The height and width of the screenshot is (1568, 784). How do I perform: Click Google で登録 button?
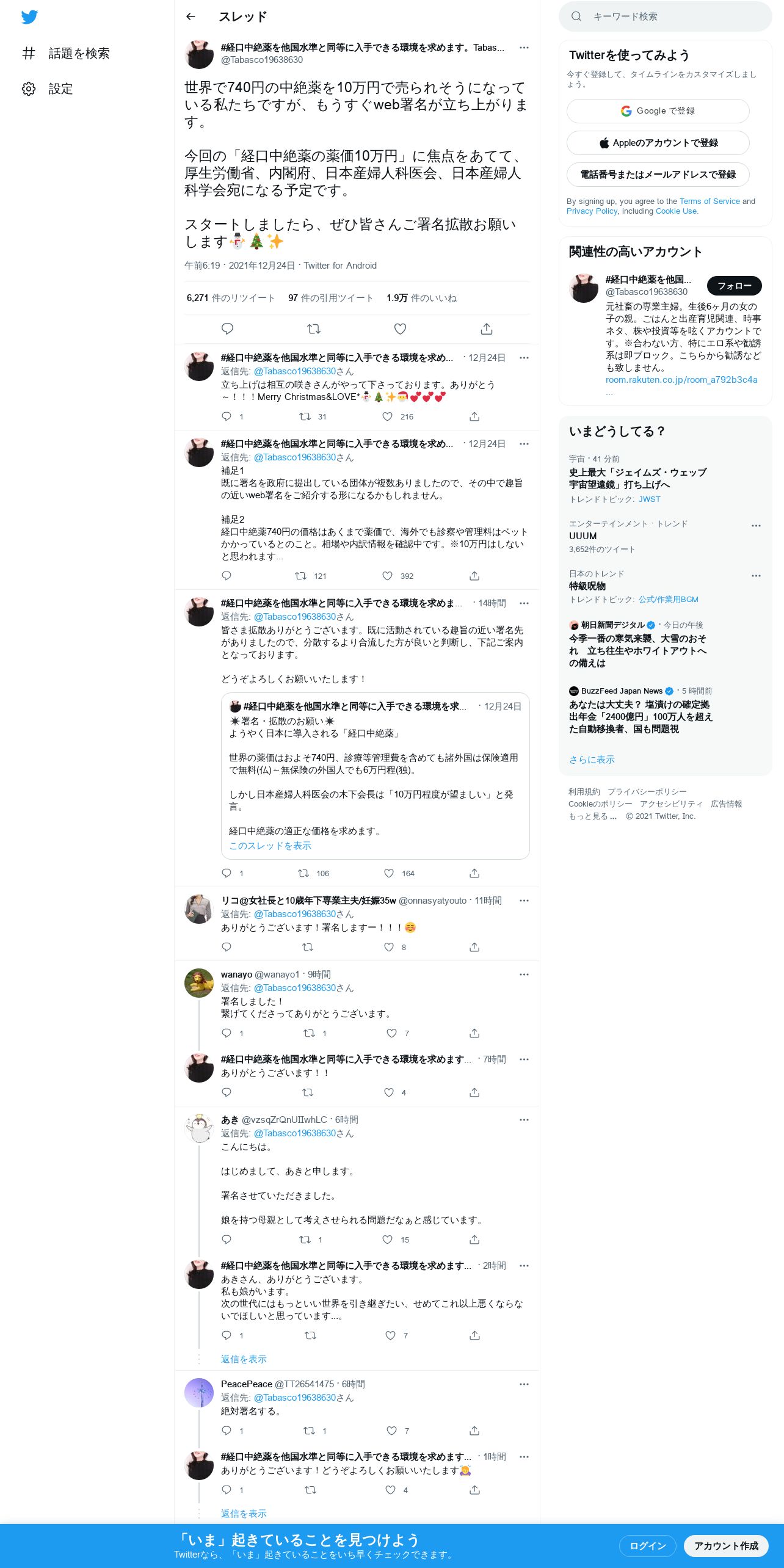pyautogui.click(x=658, y=111)
